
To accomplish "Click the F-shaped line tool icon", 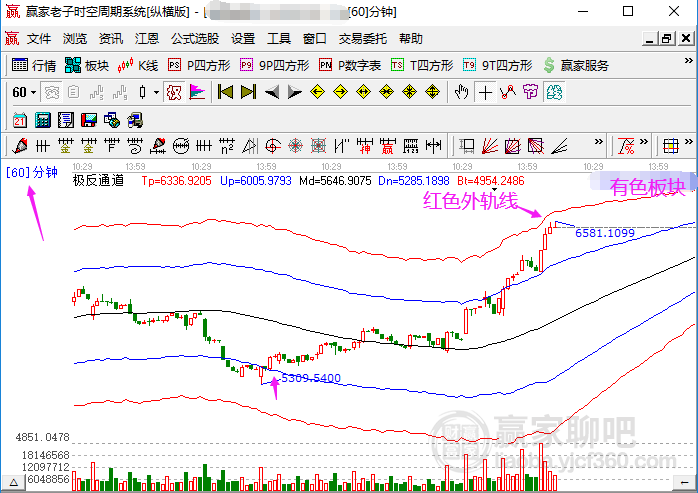I will (112, 146).
